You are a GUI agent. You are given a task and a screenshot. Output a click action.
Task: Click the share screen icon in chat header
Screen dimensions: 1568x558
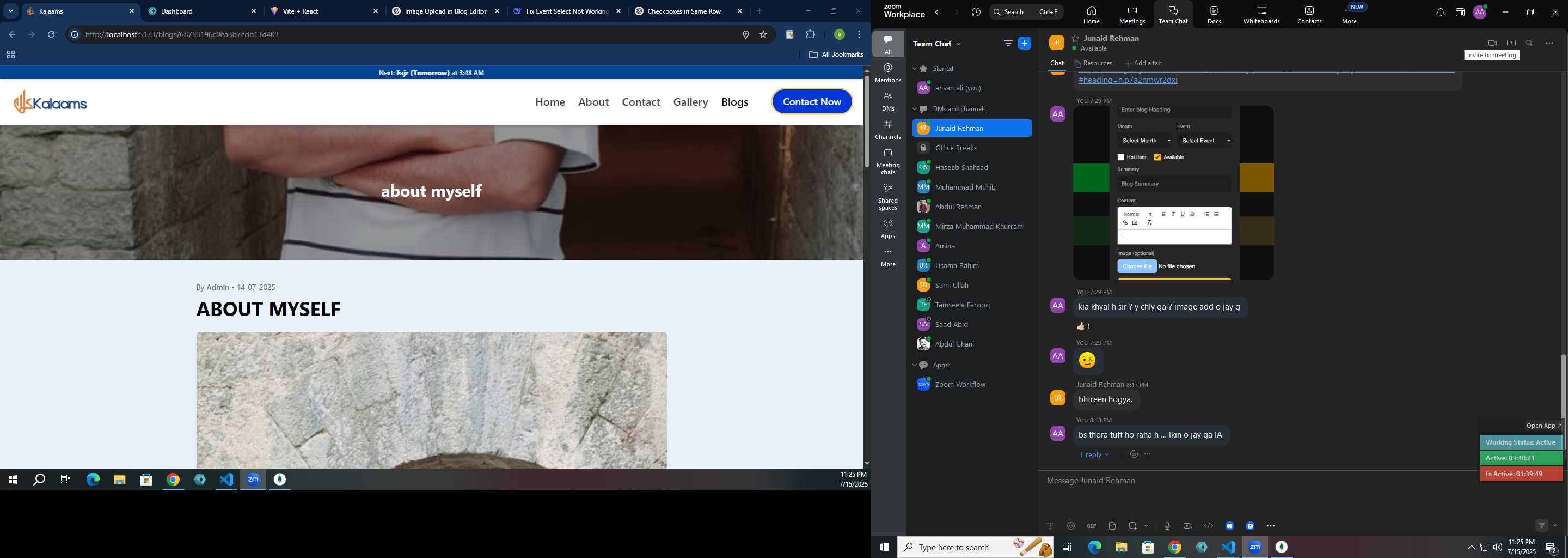coord(1511,43)
